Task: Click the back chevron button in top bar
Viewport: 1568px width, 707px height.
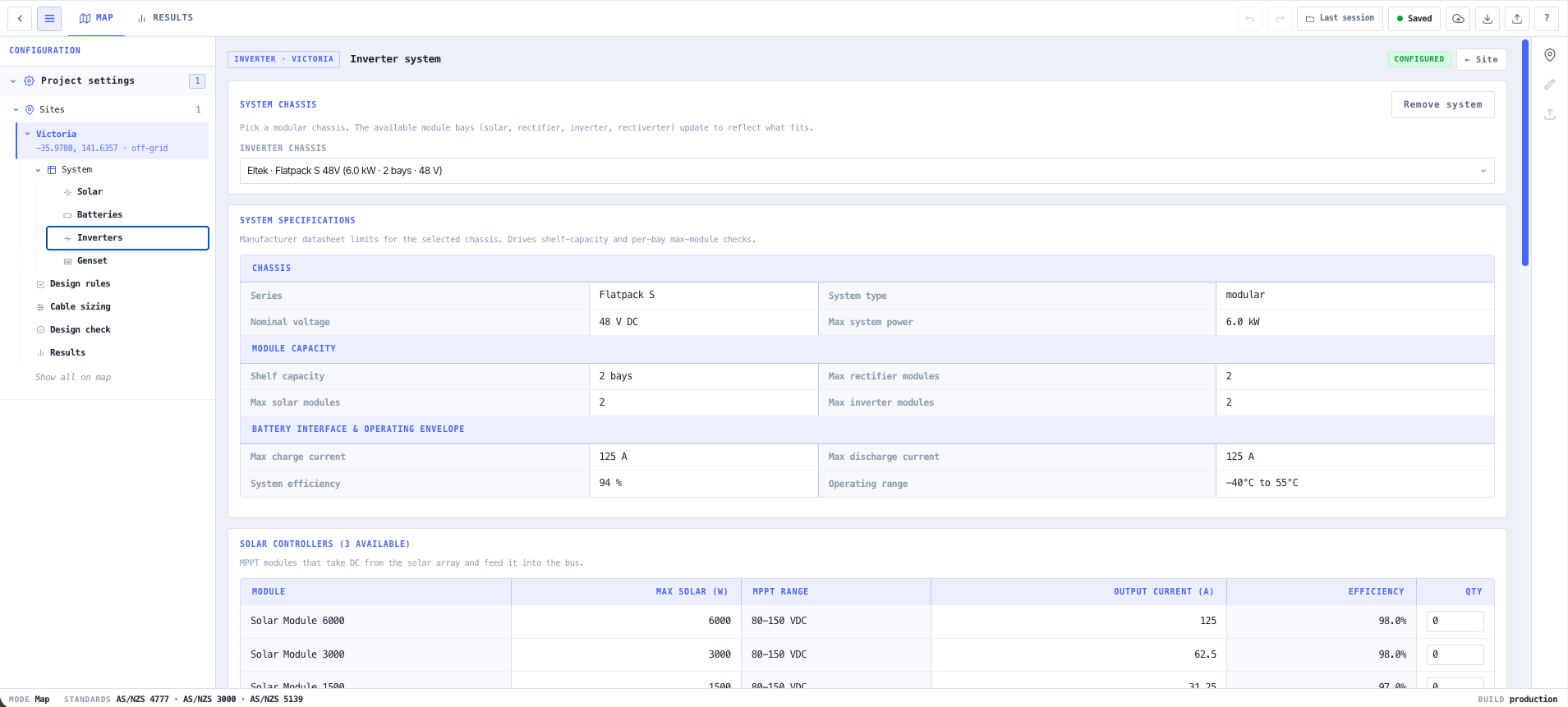Action: (20, 18)
